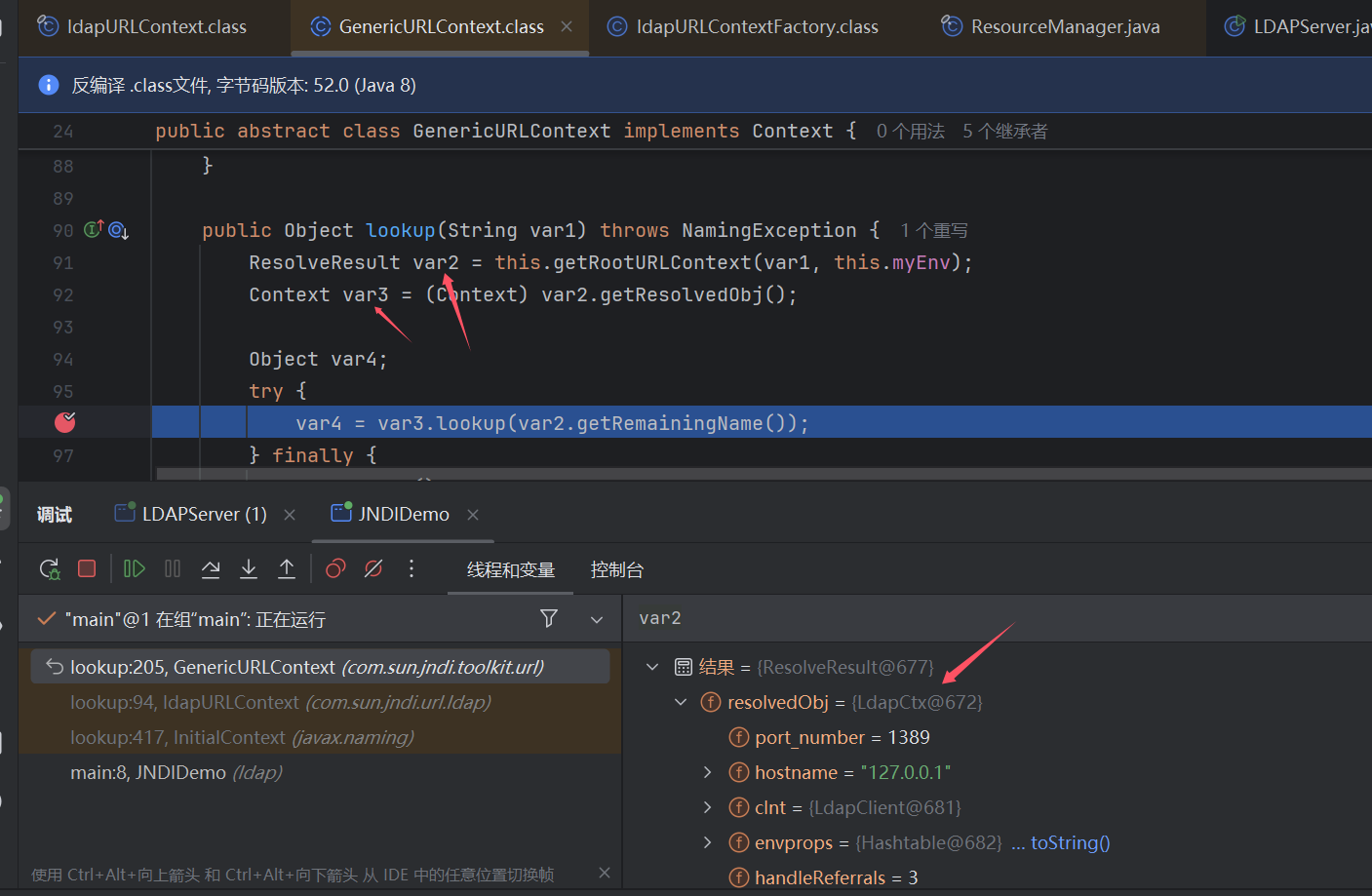
Task: Step out of current method
Action: coord(287,568)
